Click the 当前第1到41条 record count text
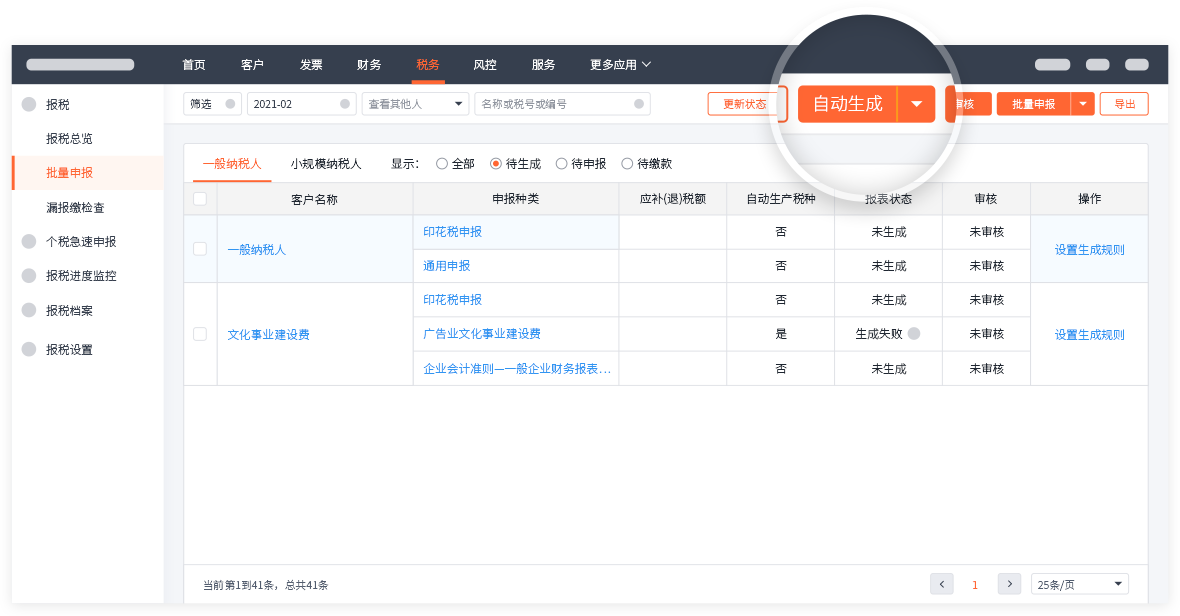 [x=265, y=584]
